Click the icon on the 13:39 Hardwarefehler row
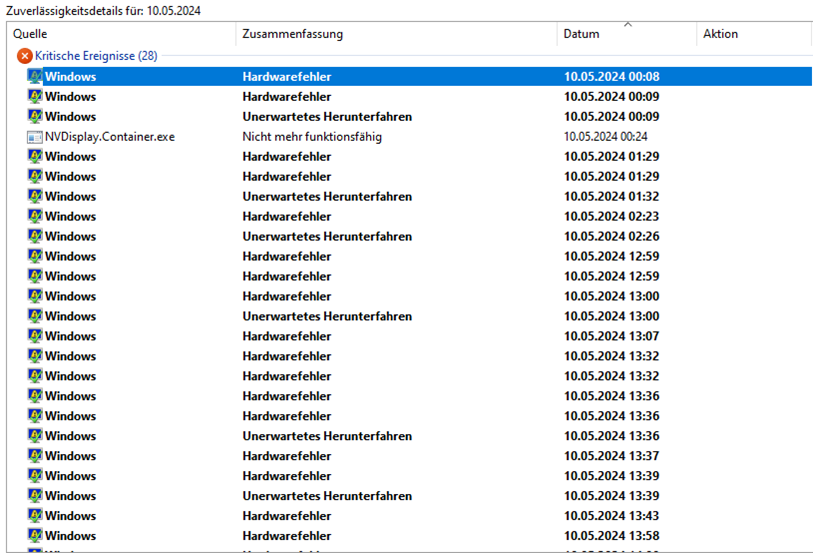The height and width of the screenshot is (553, 813). [35, 476]
